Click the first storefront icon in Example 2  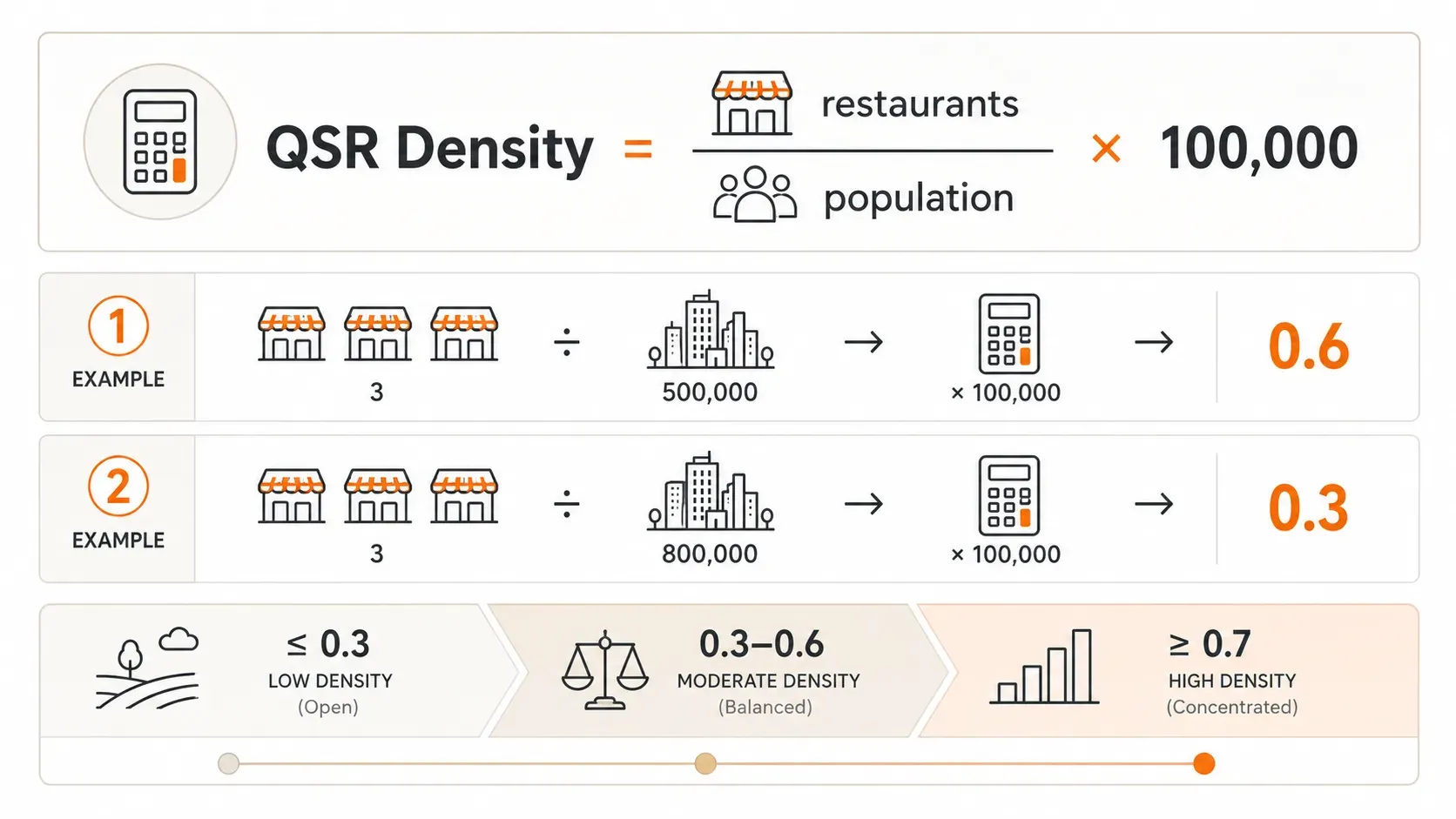pyautogui.click(x=292, y=495)
